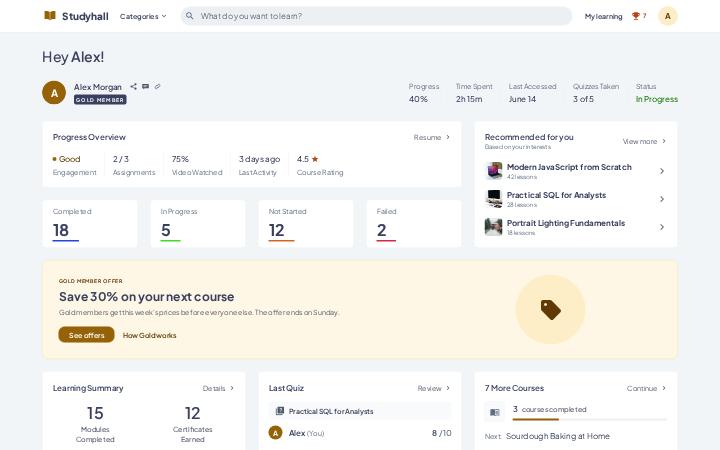Open Details in Learning Summary
The width and height of the screenshot is (720, 450).
[x=219, y=388]
